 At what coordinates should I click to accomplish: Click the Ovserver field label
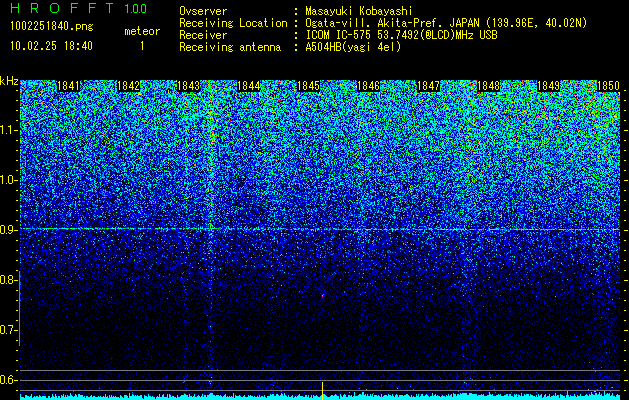(203, 11)
